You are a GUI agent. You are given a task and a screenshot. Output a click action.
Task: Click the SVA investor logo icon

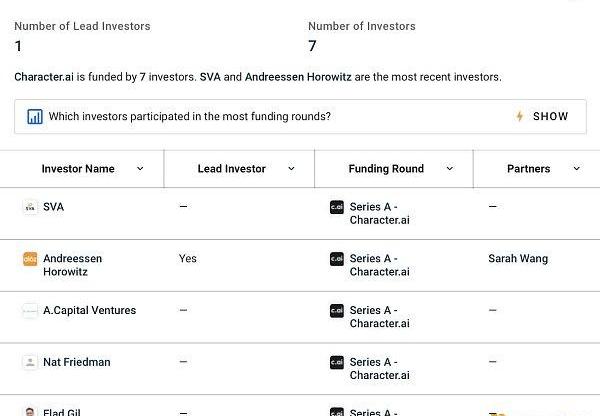click(x=30, y=207)
